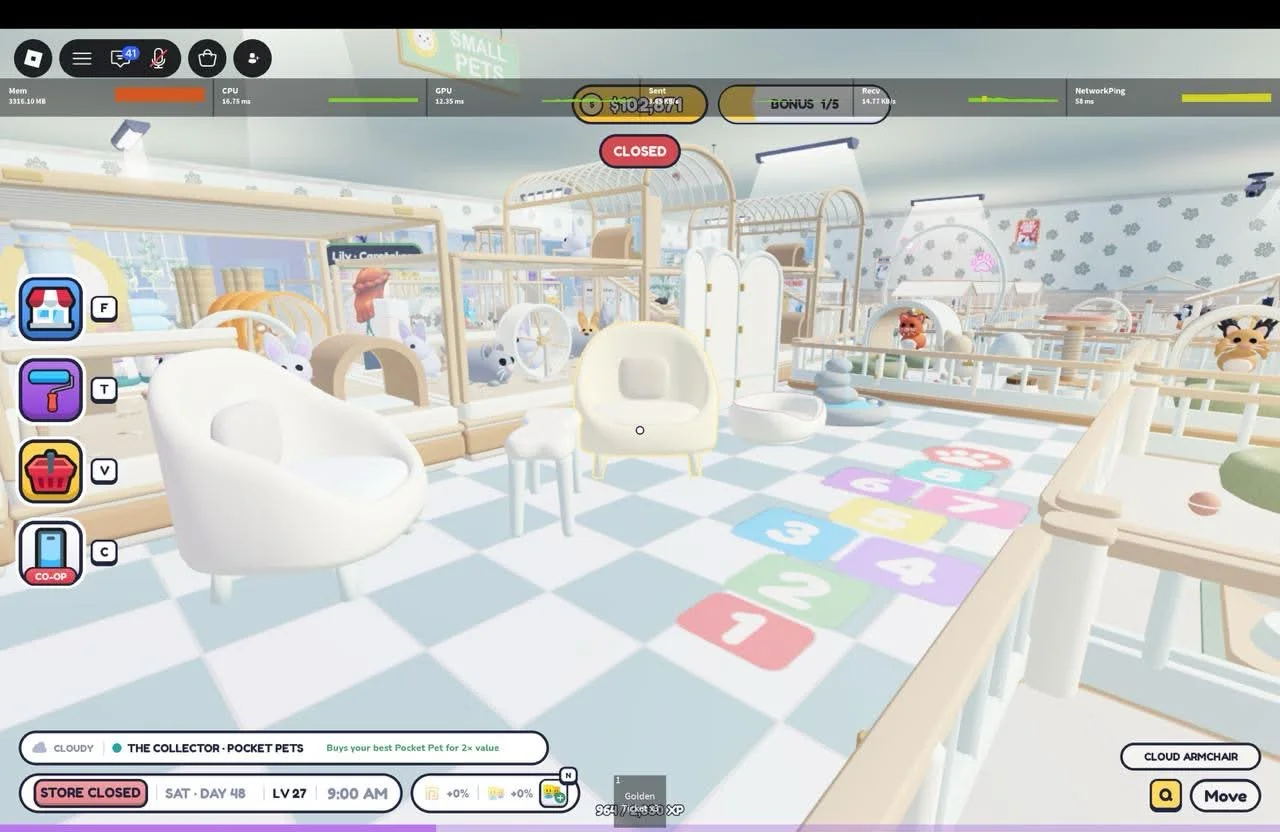Screen dimensions: 1280x832
Task: Open the red shopping basket menu
Action: point(51,471)
